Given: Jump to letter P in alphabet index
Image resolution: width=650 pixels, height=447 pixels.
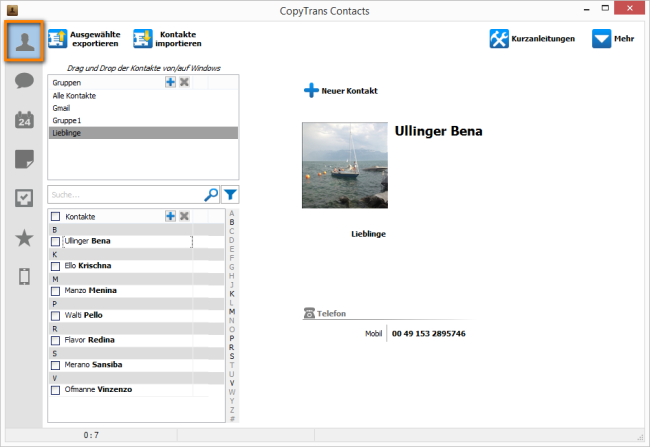Looking at the screenshot, I should [232, 338].
